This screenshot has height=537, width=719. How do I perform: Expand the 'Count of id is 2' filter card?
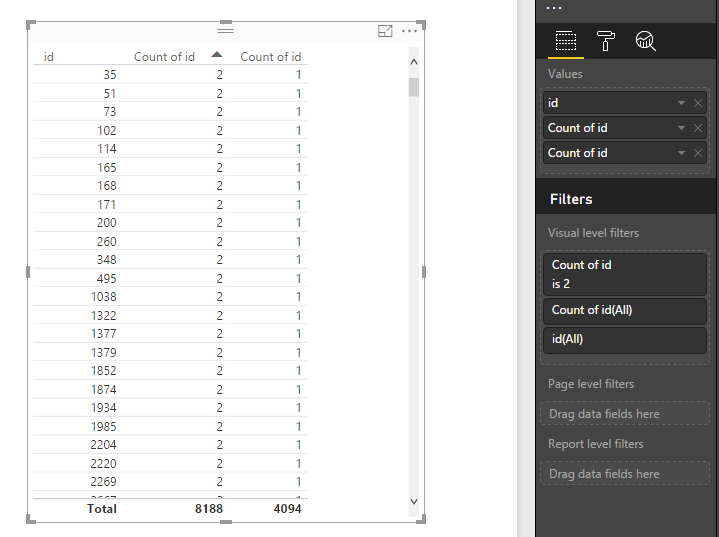coord(625,274)
